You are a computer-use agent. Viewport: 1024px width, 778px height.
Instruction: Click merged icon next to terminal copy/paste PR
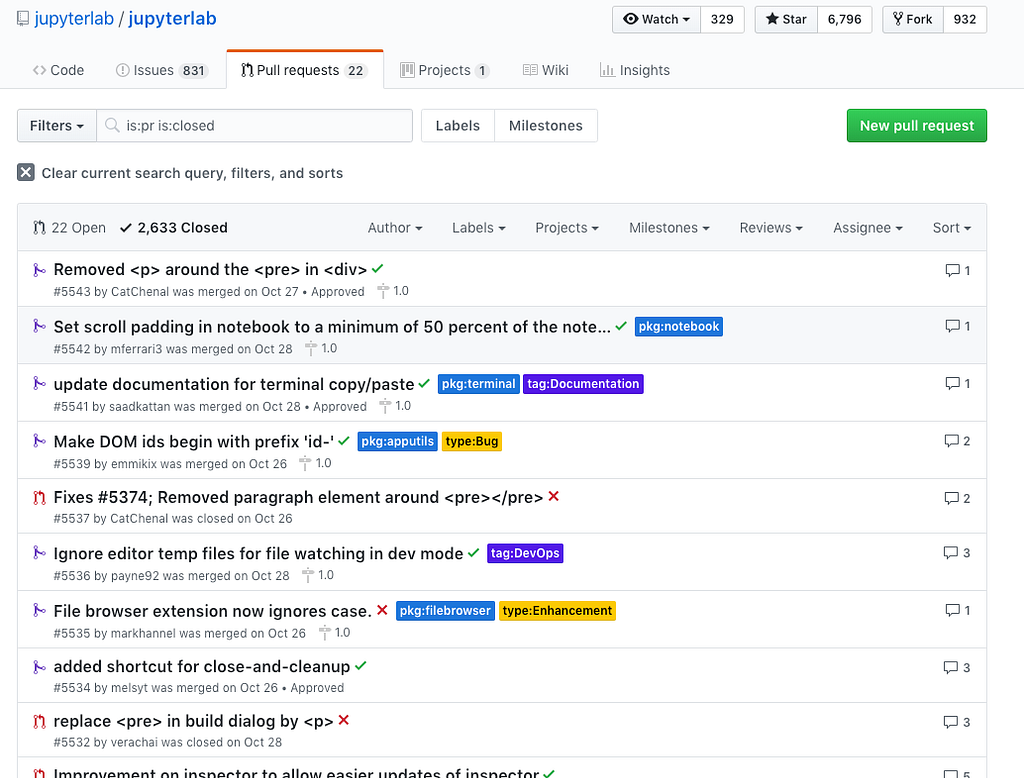(x=39, y=384)
